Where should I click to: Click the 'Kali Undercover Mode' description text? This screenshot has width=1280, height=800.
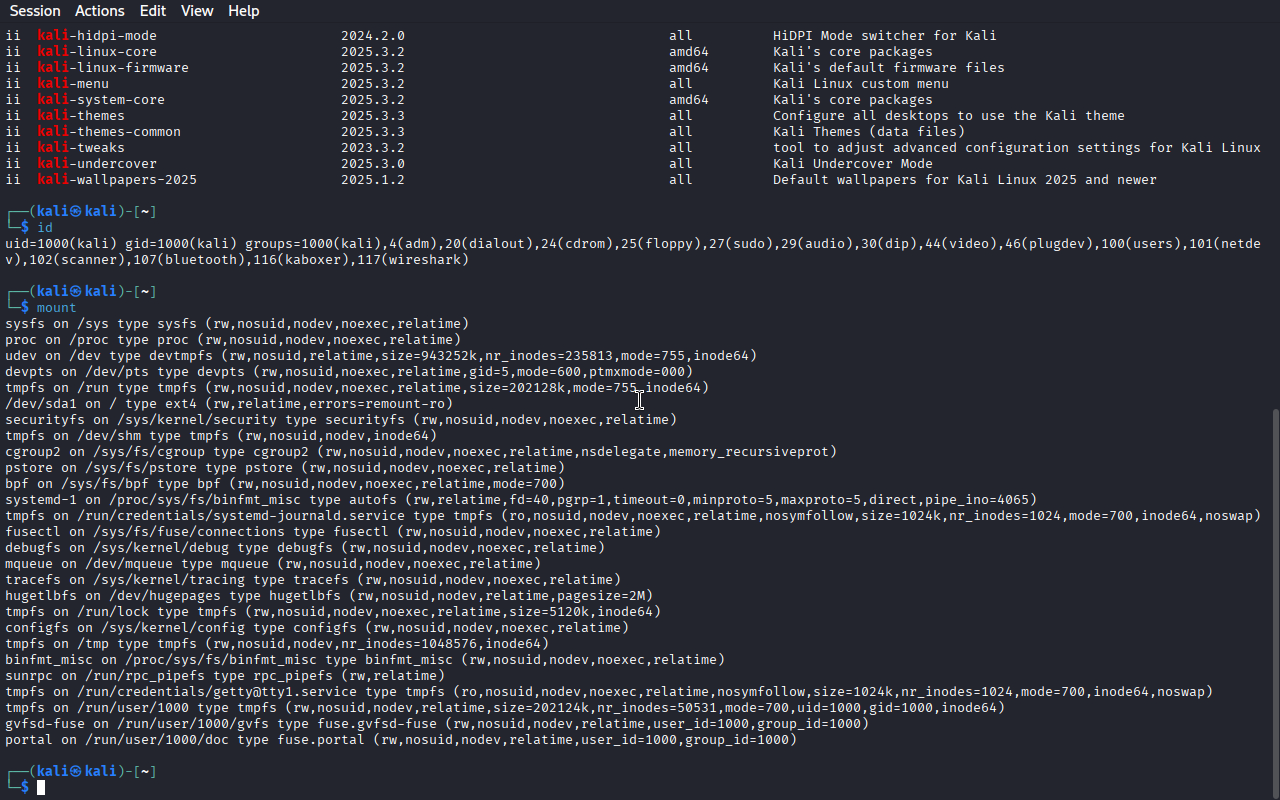853,164
